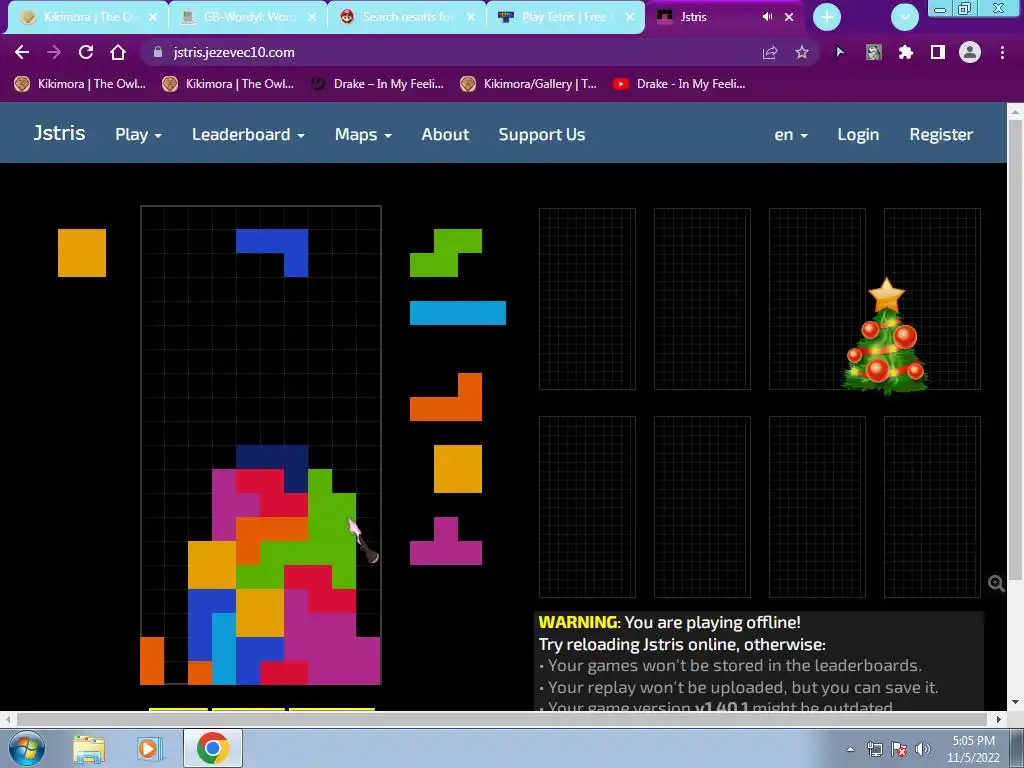Launch Windows Media Player from taskbar

148,749
